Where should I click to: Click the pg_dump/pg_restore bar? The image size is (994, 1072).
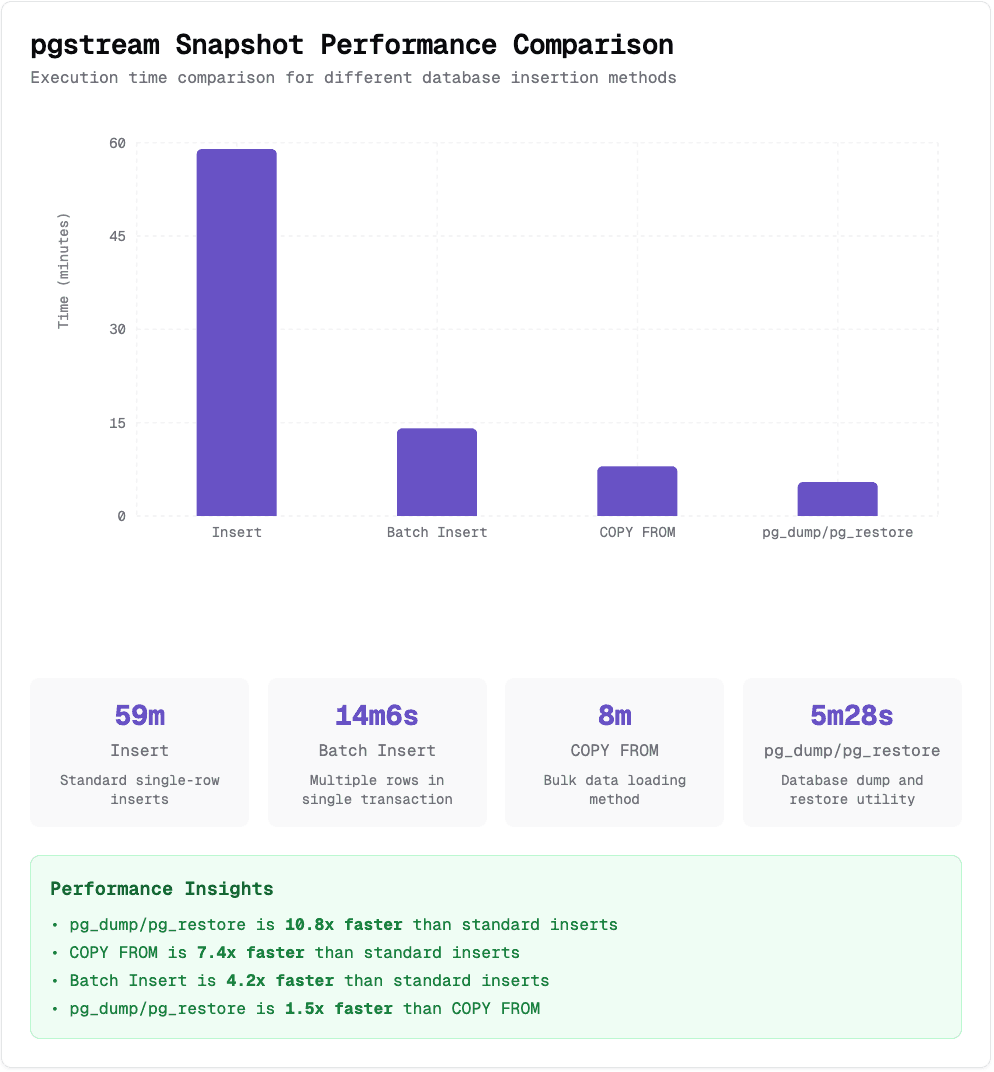[x=837, y=499]
